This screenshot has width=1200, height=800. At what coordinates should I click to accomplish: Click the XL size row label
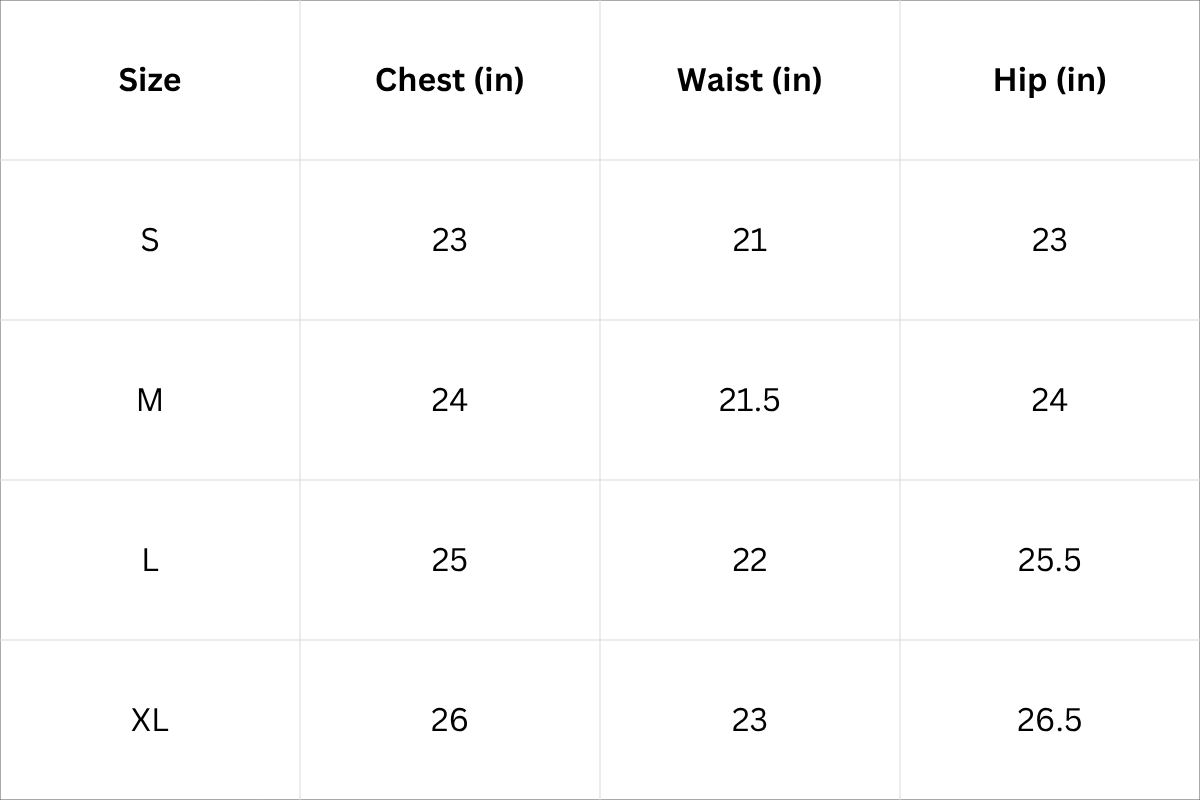point(150,720)
